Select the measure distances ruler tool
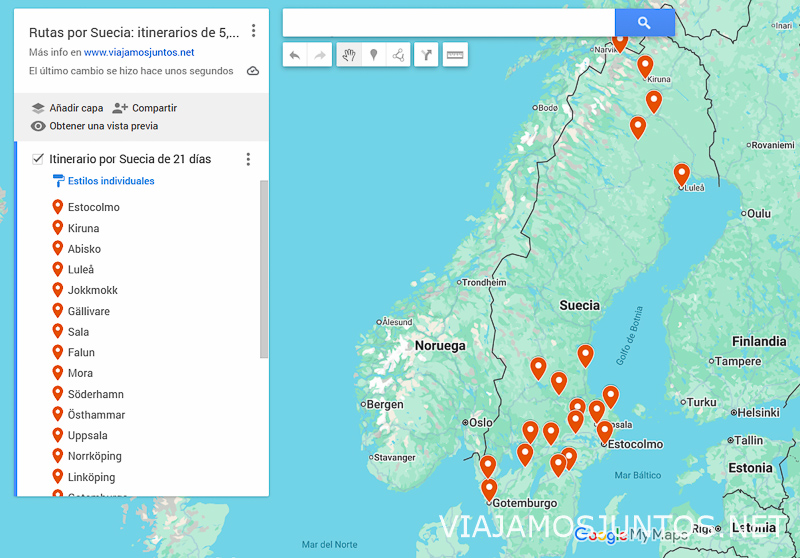The width and height of the screenshot is (800, 558). (455, 55)
